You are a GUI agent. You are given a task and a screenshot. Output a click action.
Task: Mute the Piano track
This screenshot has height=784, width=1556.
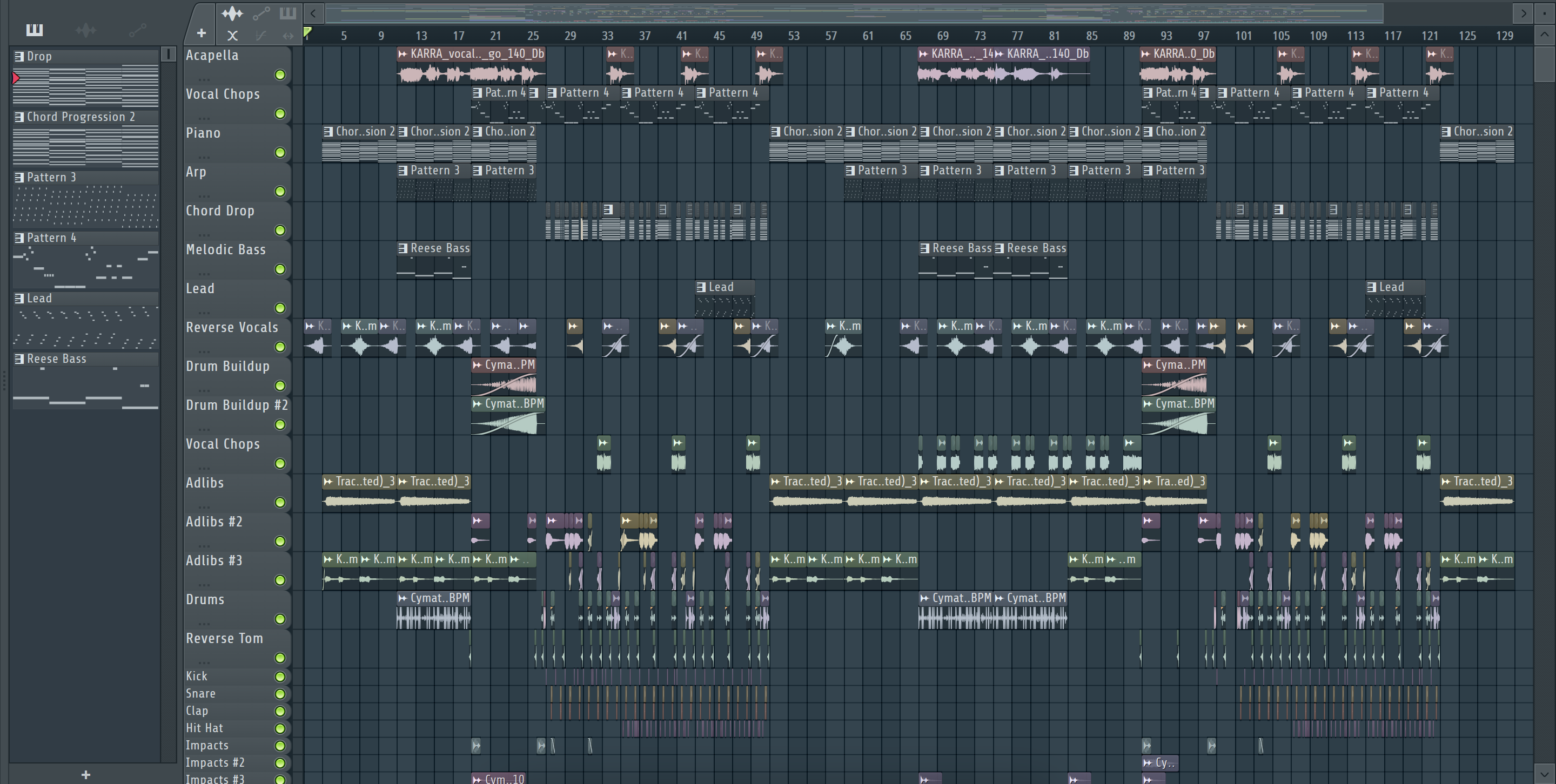tap(280, 153)
